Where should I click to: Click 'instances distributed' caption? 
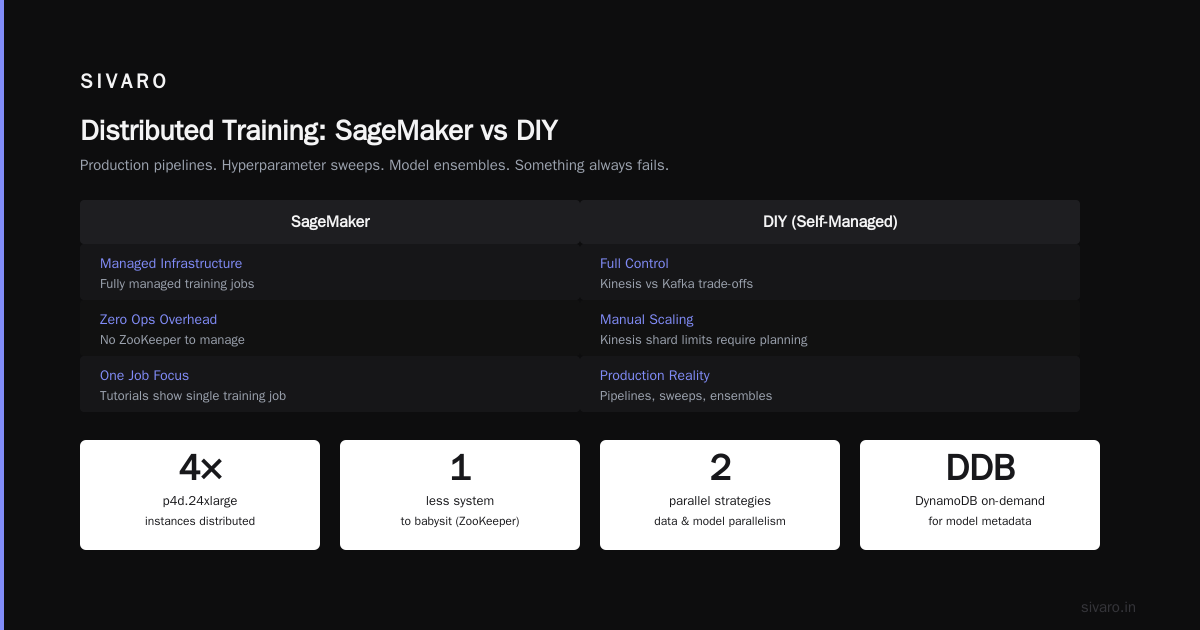[x=200, y=521]
